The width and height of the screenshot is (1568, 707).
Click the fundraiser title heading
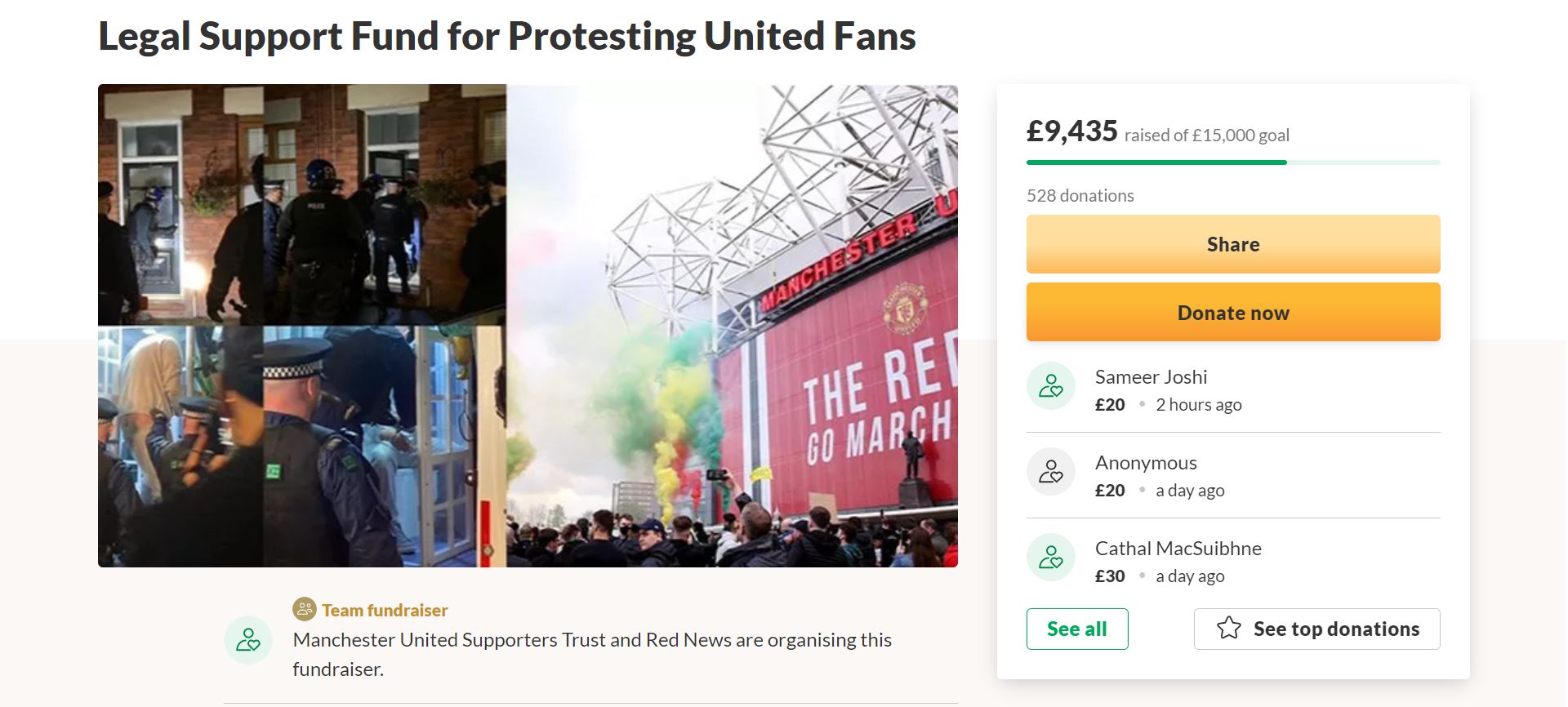[x=507, y=37]
